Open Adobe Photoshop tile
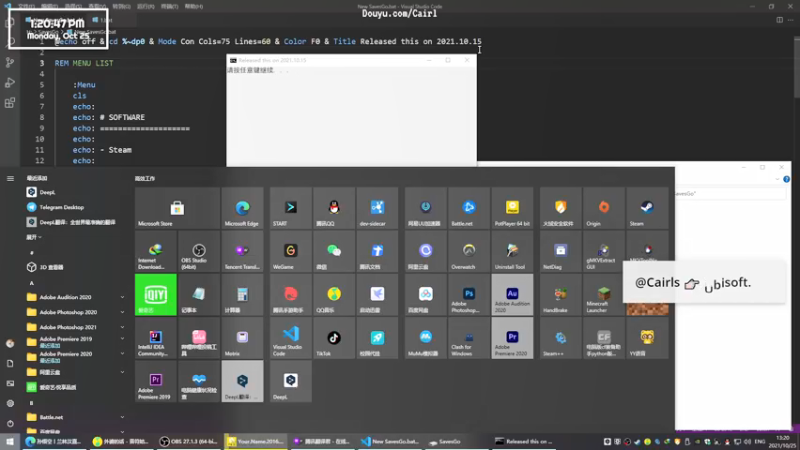800x450 pixels. (x=469, y=294)
